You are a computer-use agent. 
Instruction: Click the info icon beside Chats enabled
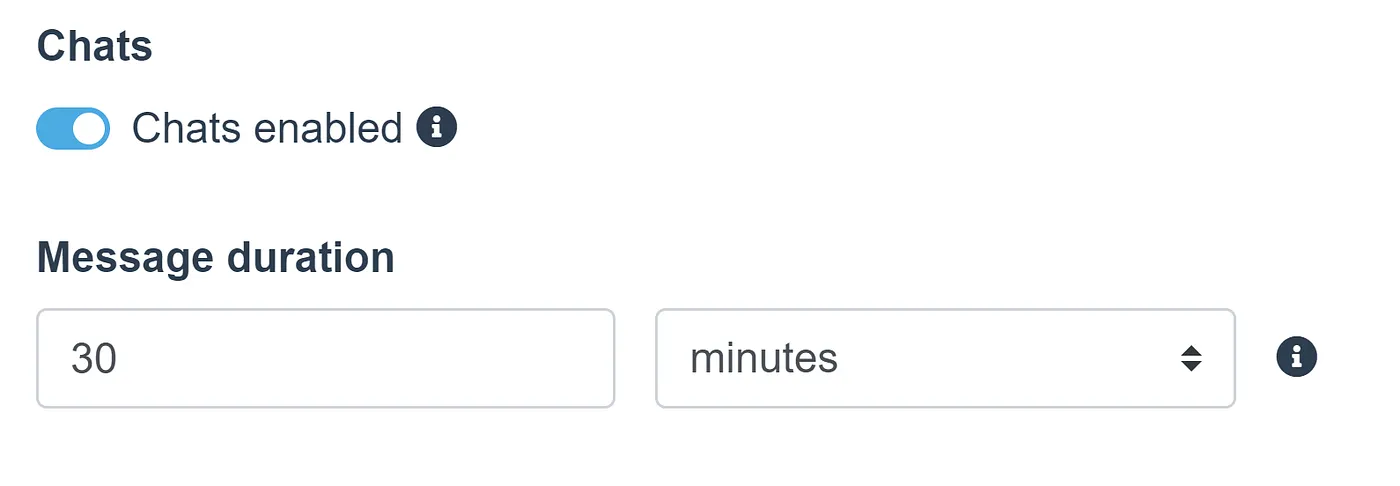coord(436,128)
